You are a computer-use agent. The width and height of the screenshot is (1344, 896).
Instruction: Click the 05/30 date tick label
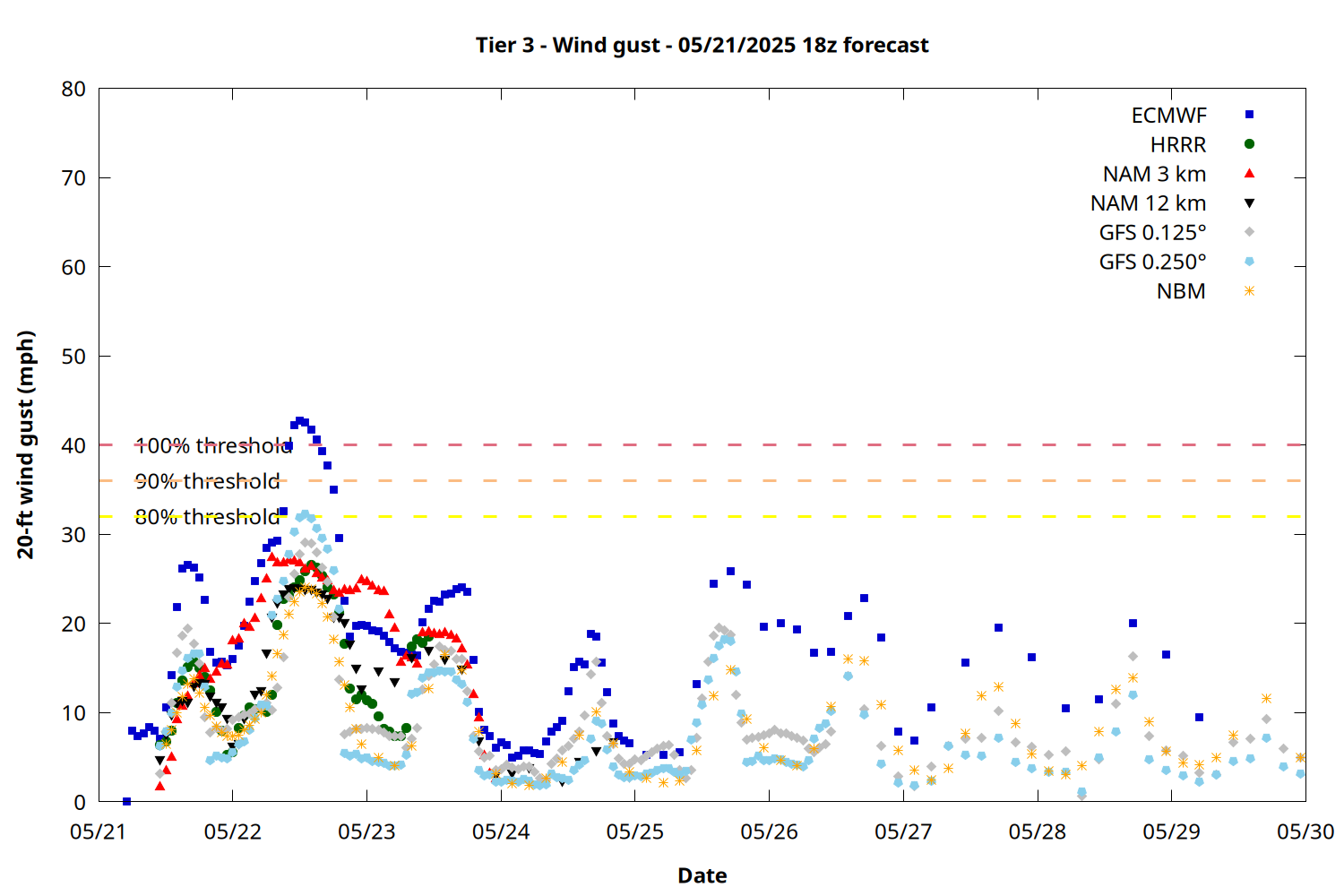pyautogui.click(x=1305, y=831)
